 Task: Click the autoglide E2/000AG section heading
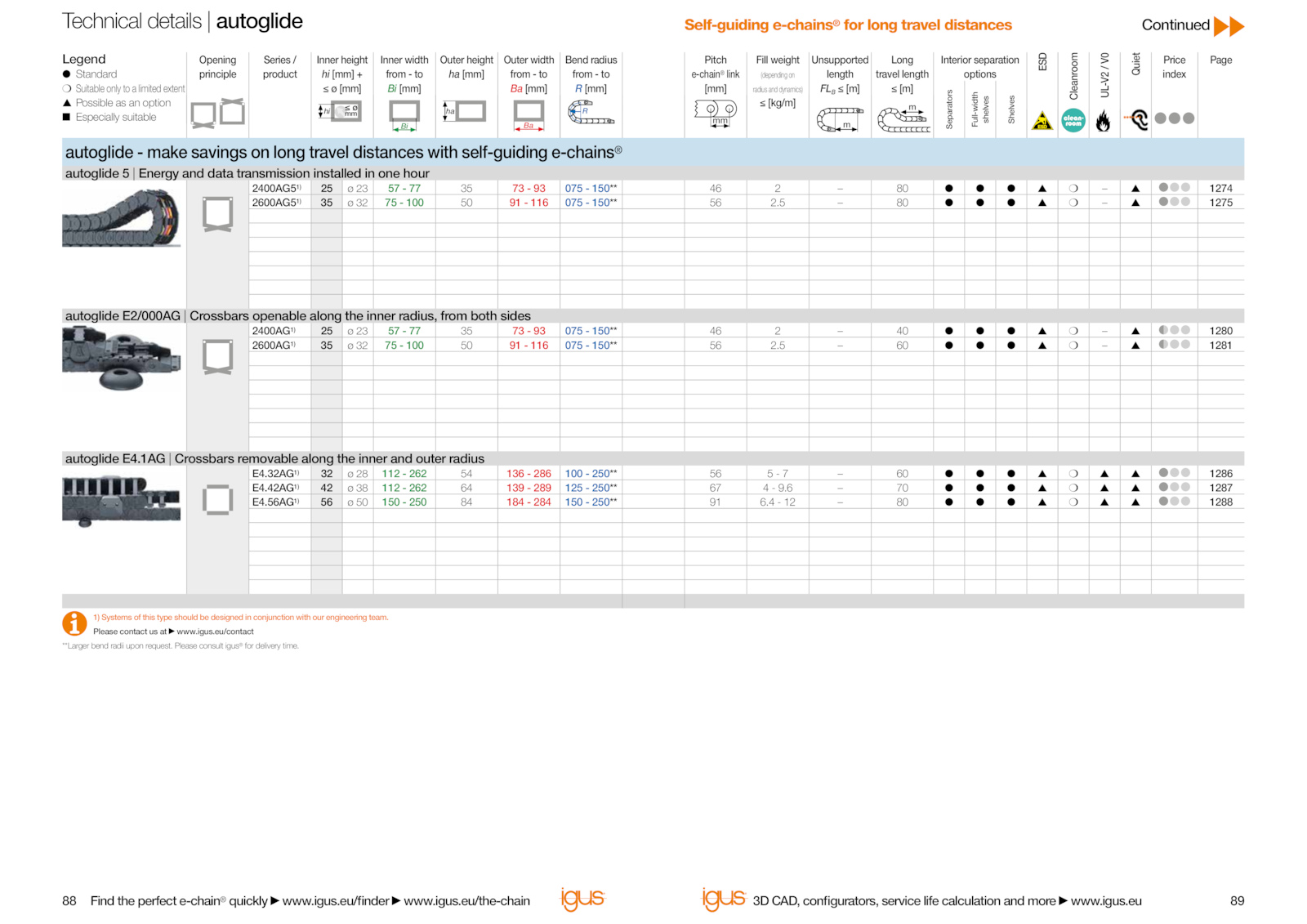(x=297, y=316)
